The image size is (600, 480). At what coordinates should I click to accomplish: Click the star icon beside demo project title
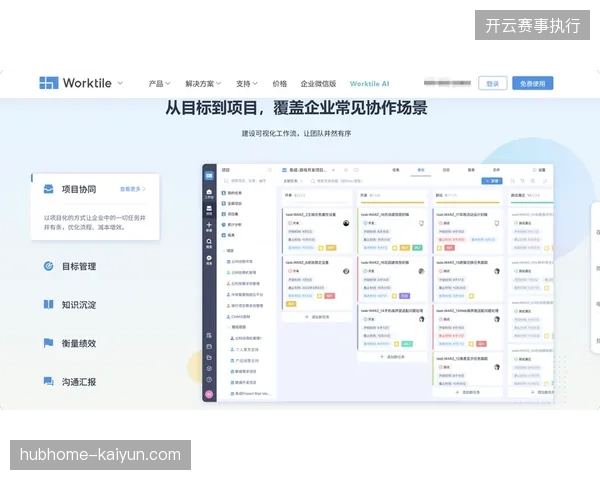(x=346, y=170)
